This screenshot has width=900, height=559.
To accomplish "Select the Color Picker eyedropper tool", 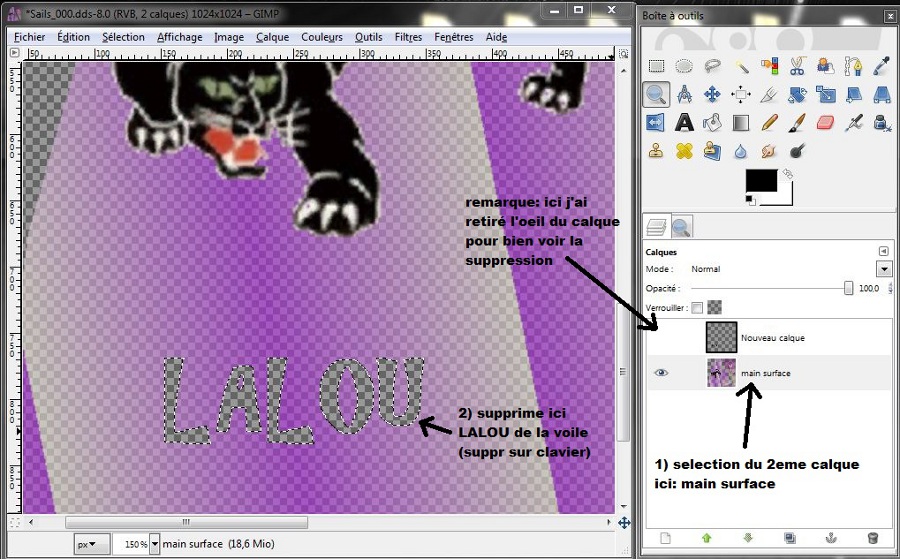I will (x=882, y=67).
